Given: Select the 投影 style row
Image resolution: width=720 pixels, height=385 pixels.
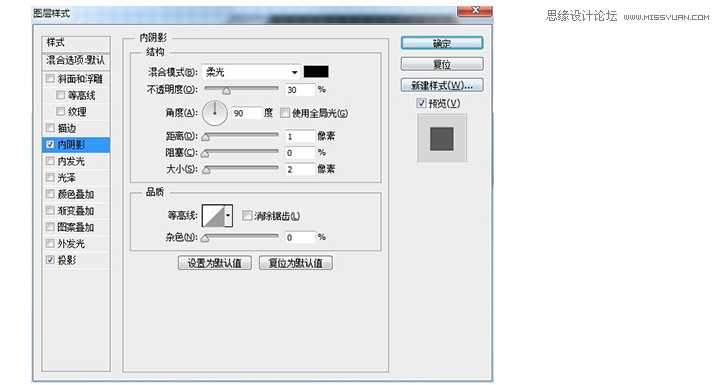Looking at the screenshot, I should pos(76,260).
